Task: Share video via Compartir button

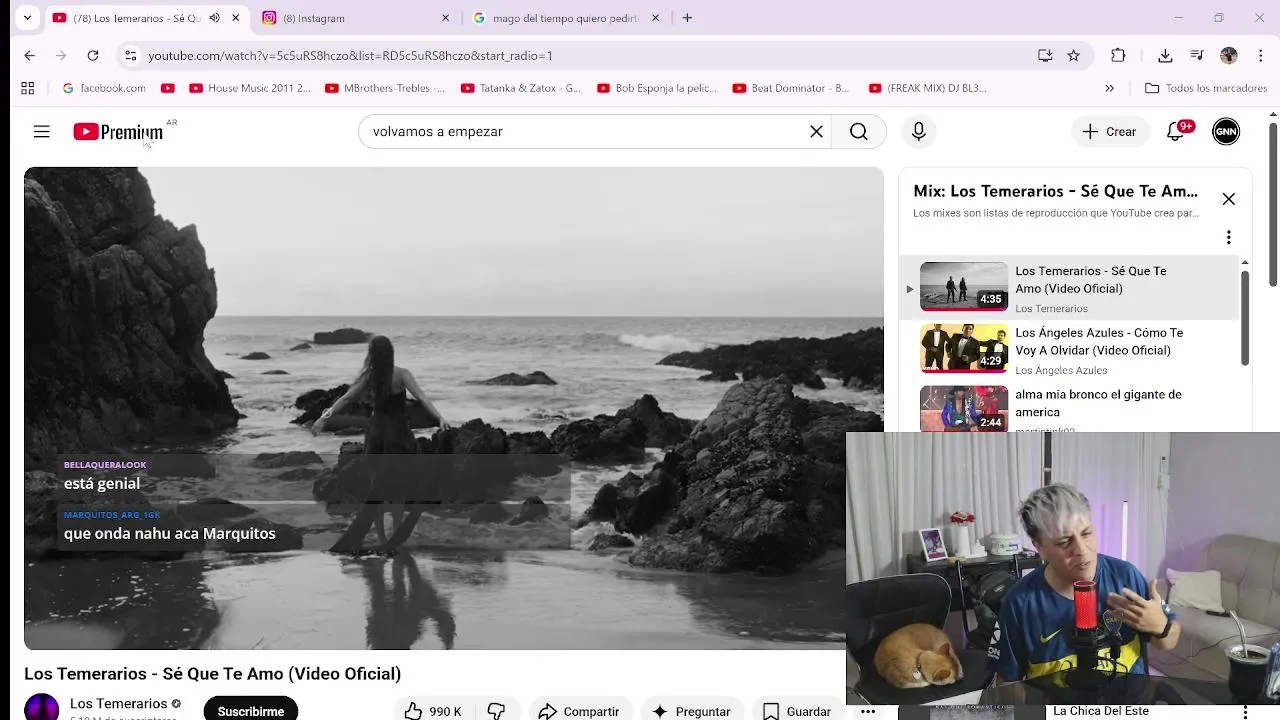Action: 579,711
